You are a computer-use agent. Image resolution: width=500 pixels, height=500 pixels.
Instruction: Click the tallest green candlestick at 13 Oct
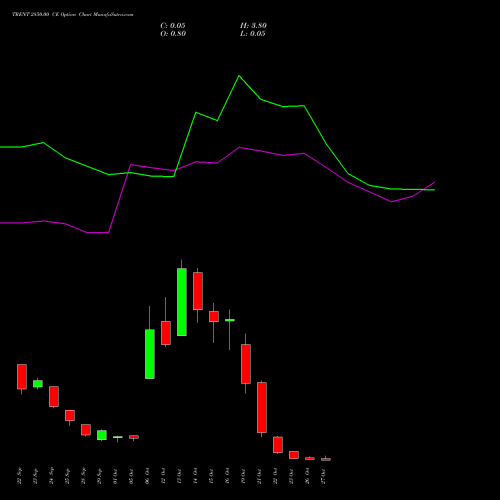click(182, 302)
